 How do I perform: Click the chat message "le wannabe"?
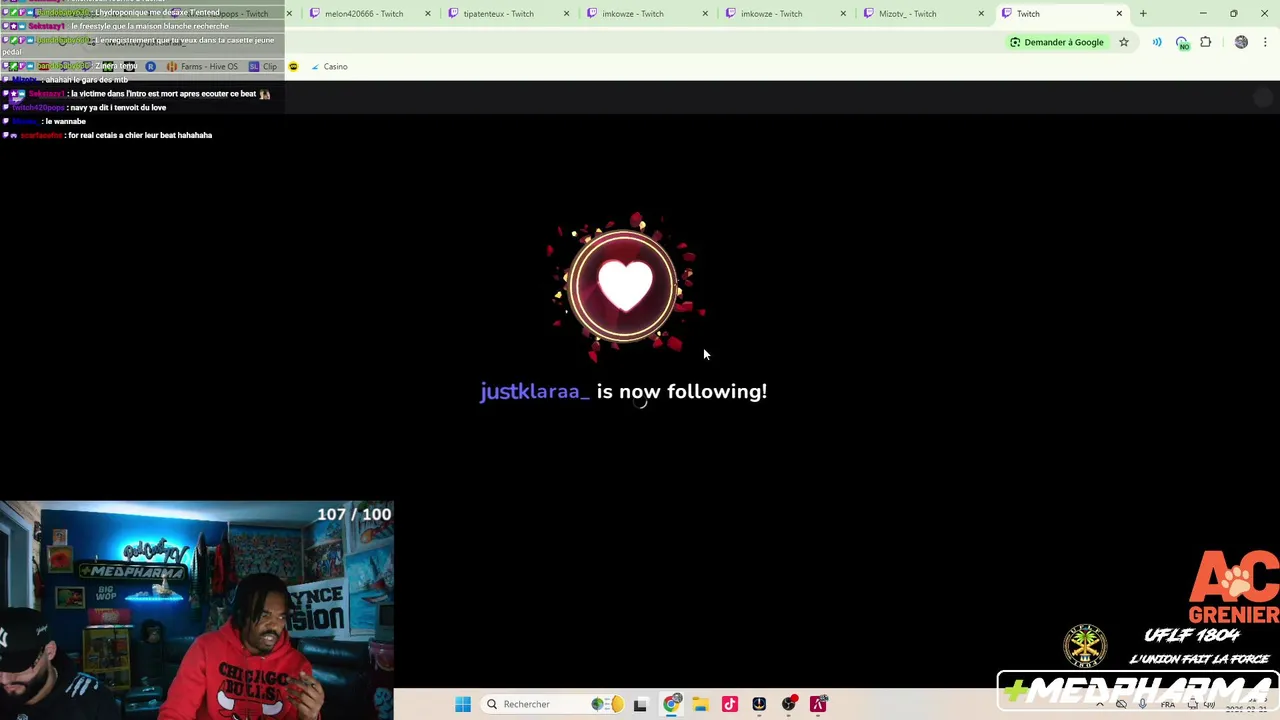65,121
